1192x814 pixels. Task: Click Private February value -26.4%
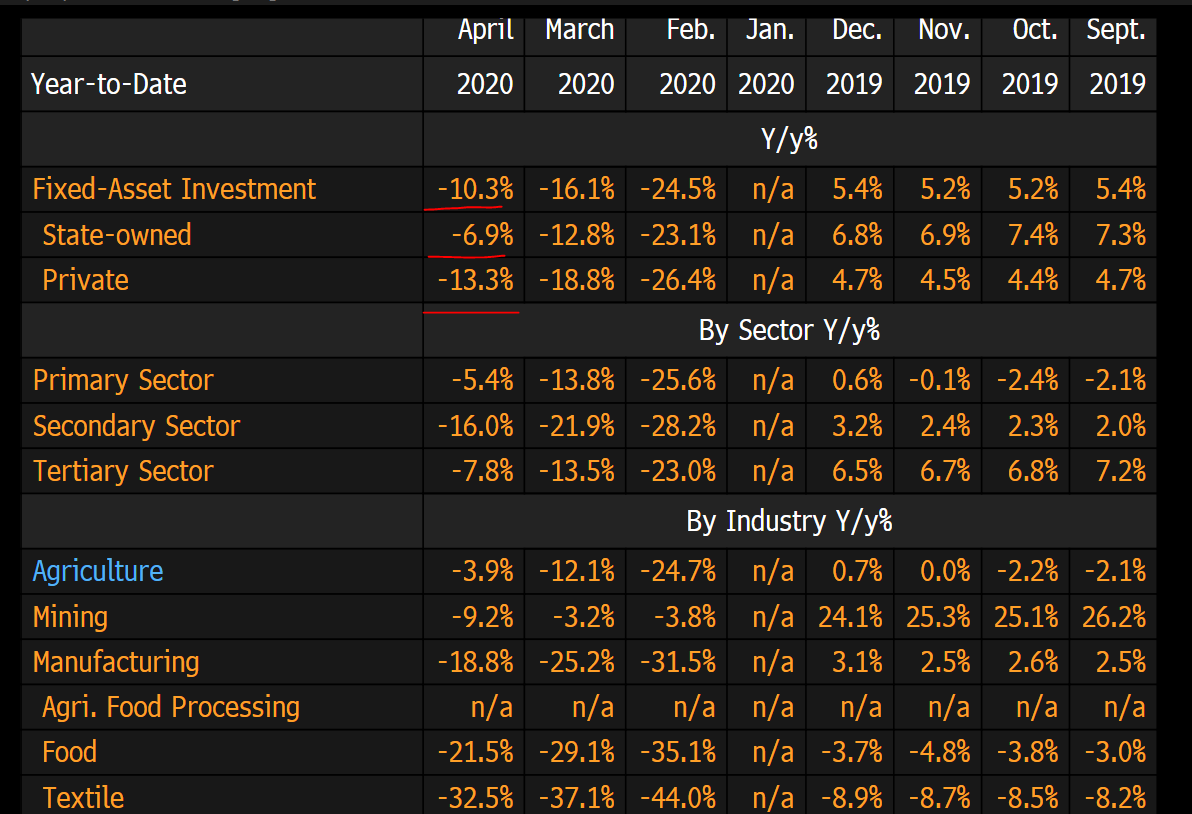coord(678,280)
